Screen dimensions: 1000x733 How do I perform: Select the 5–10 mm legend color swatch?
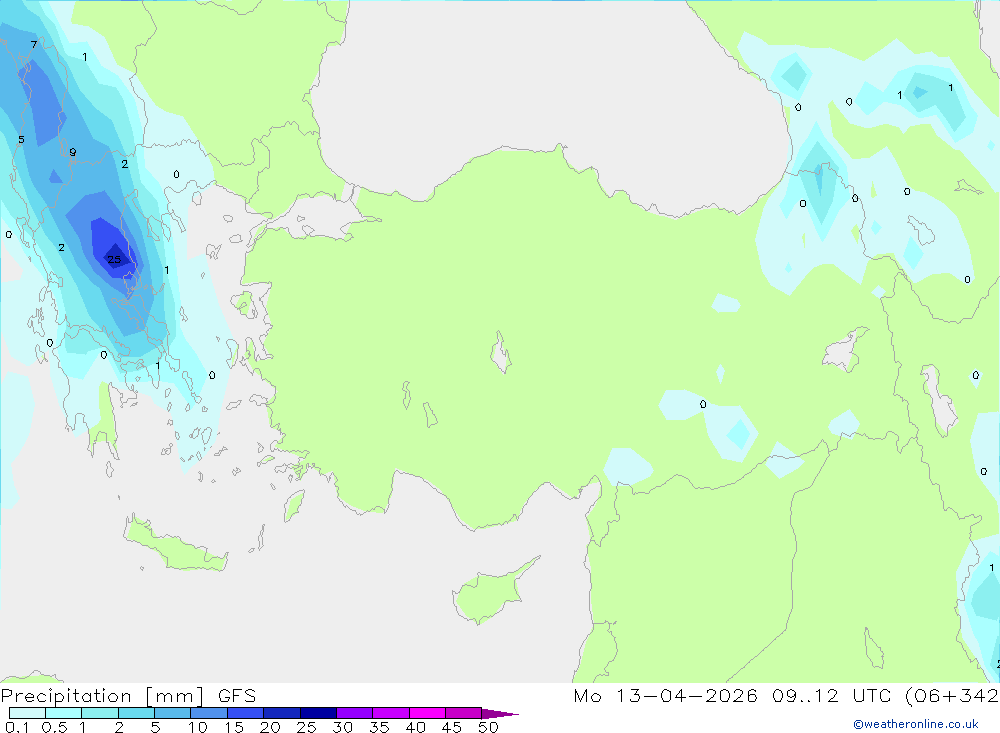[x=172, y=713]
